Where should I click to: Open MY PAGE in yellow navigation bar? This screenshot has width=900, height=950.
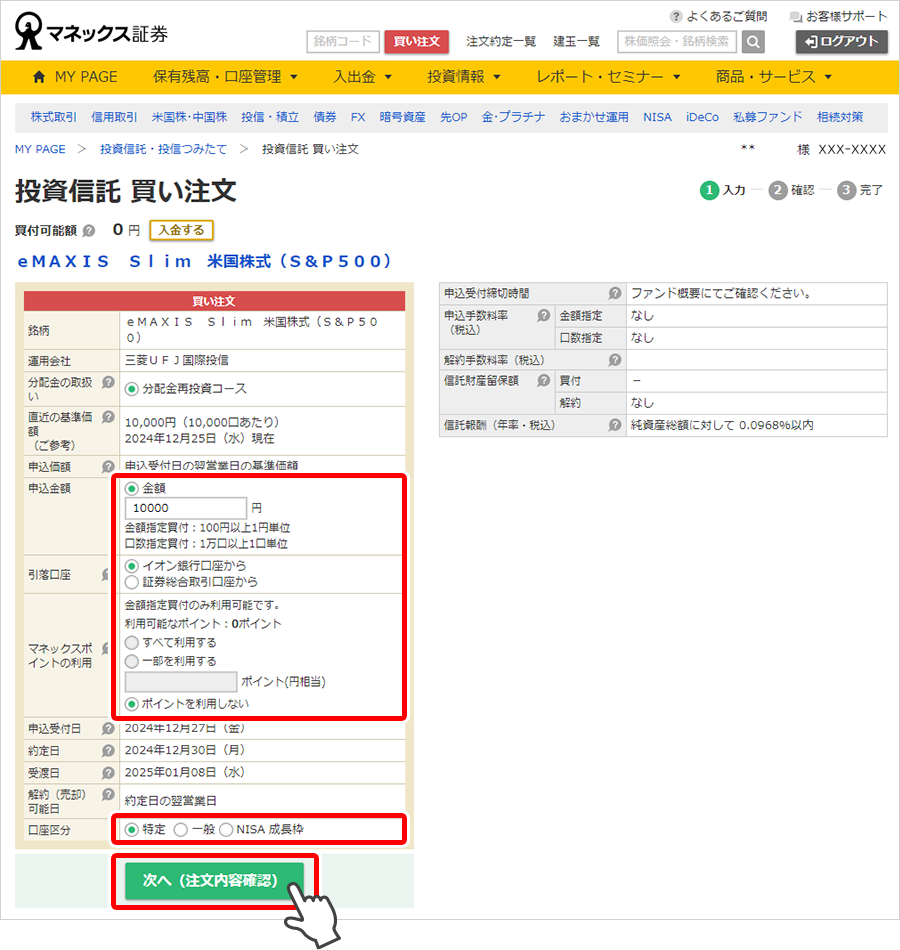point(85,77)
